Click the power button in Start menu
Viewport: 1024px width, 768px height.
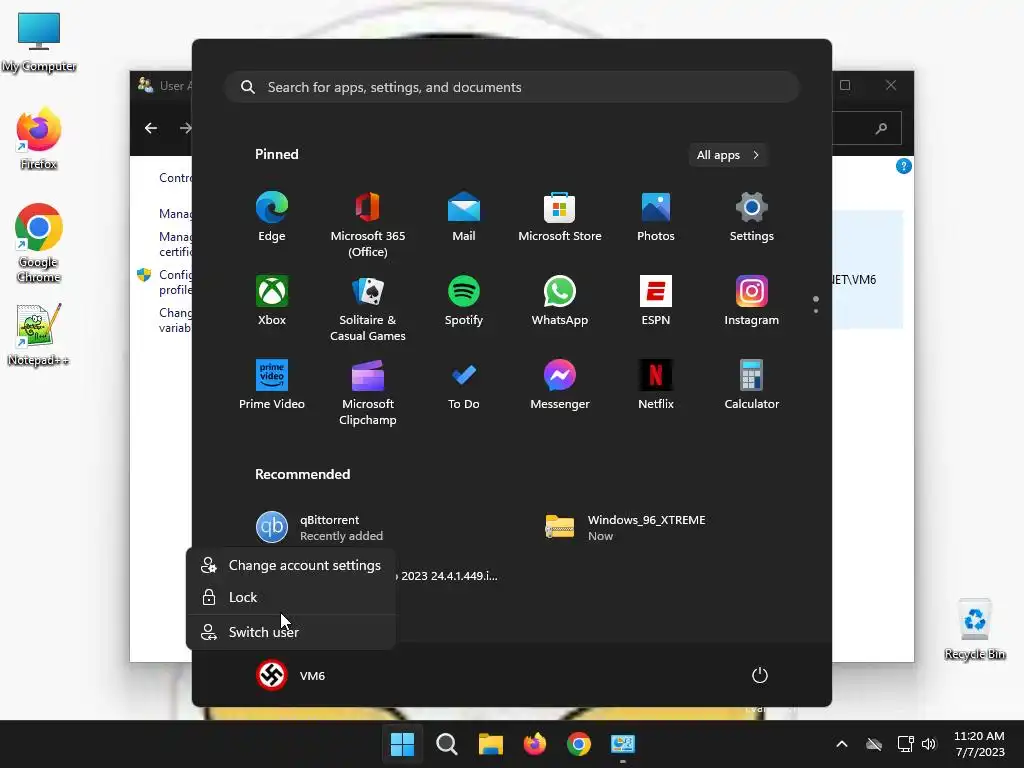[x=760, y=675]
